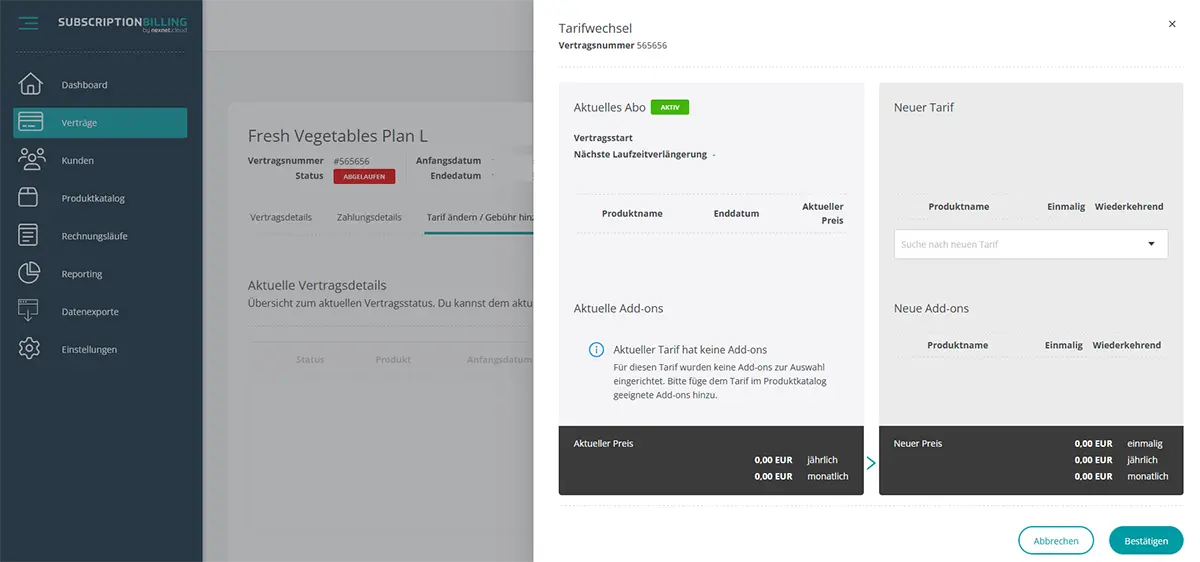1200x562 pixels.
Task: Click the hamburger menu icon
Action: coord(28,23)
